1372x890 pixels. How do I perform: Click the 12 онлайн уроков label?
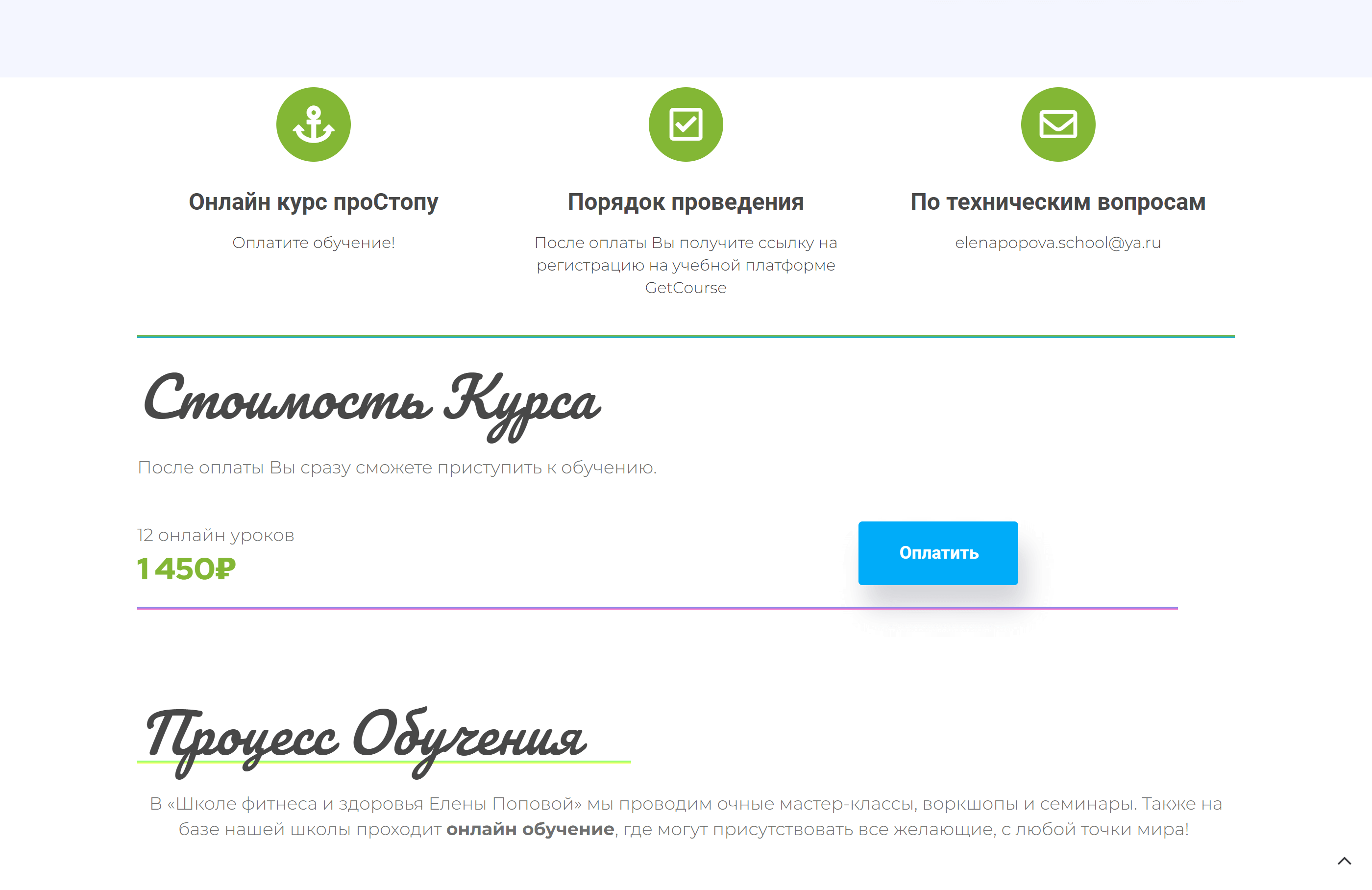pyautogui.click(x=216, y=536)
